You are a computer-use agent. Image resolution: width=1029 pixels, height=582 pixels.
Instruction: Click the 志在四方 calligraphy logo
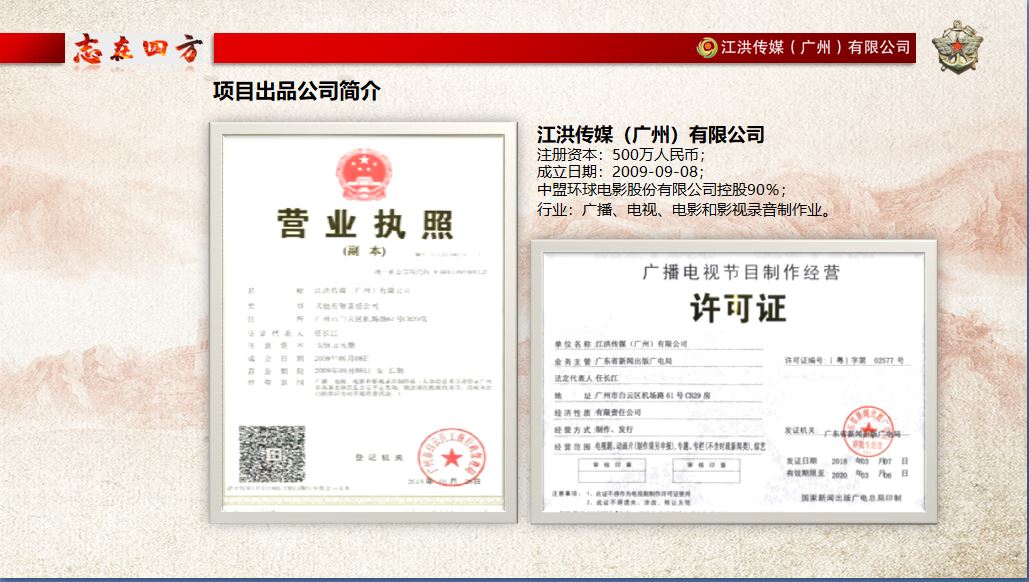[138, 49]
